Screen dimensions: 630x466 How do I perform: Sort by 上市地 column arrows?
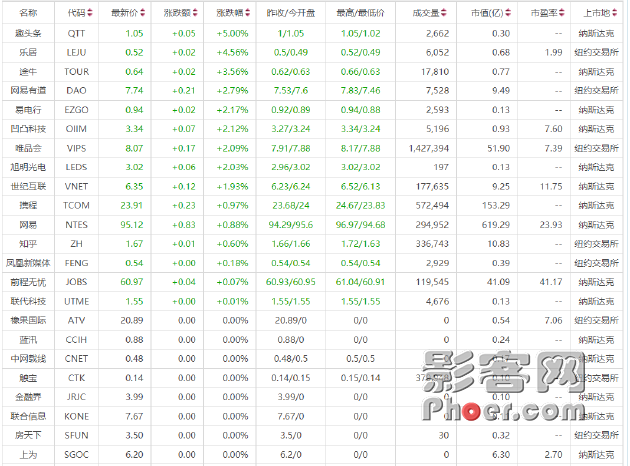[615, 13]
